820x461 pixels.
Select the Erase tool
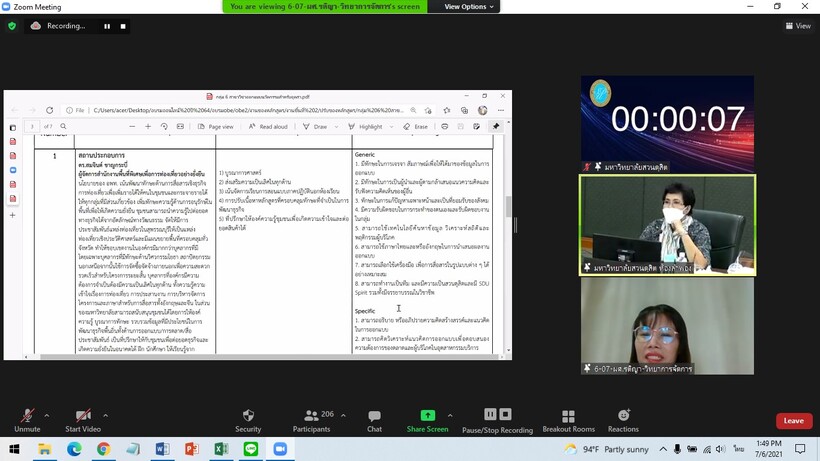click(416, 126)
